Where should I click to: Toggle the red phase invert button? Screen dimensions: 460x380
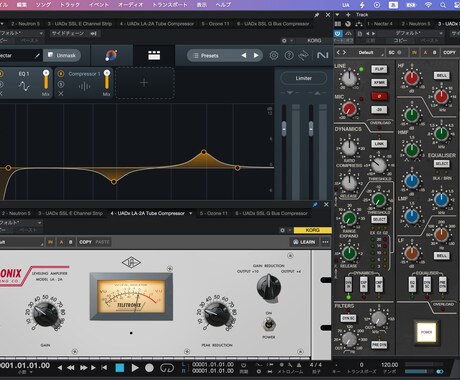tap(379, 96)
